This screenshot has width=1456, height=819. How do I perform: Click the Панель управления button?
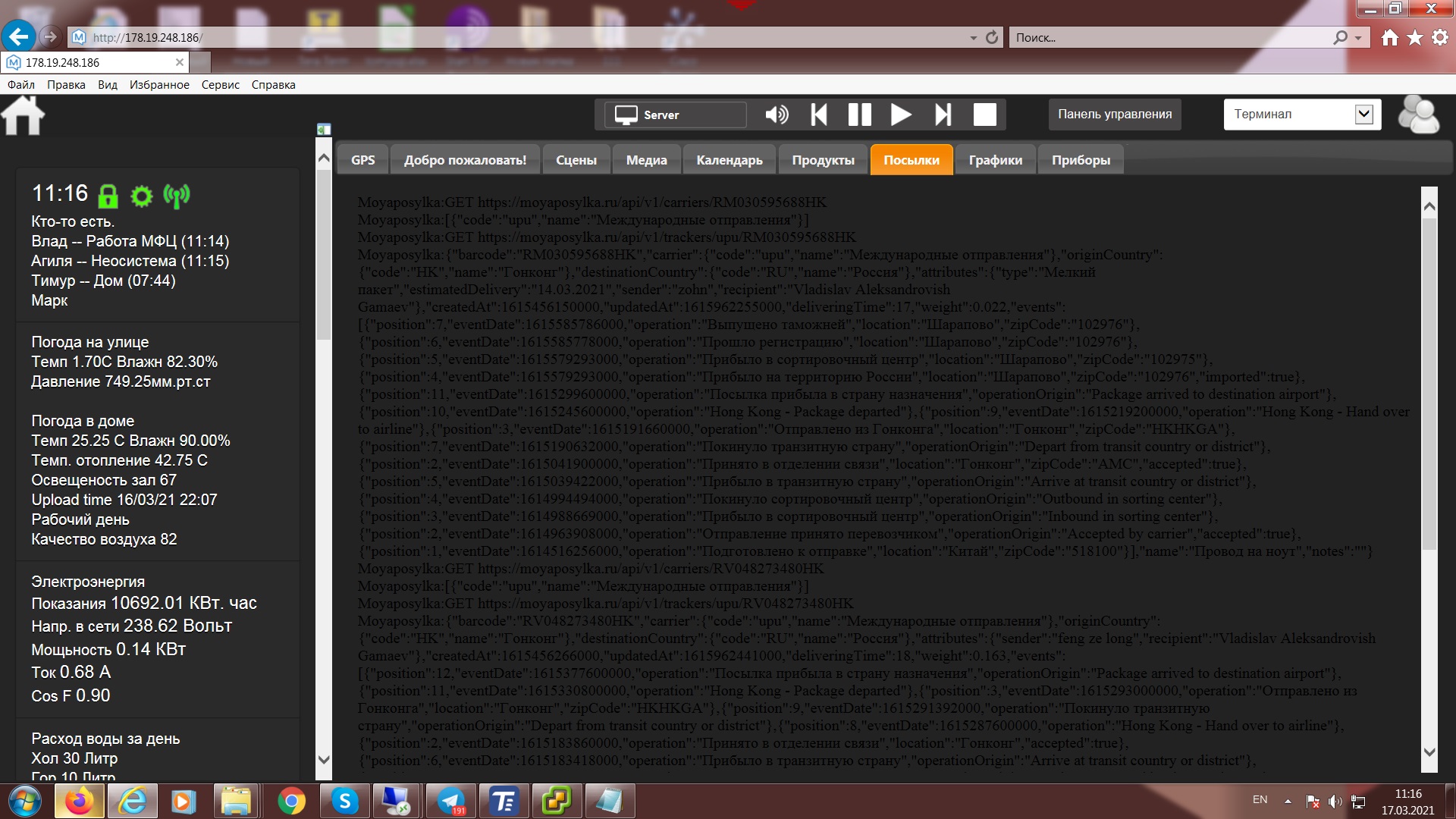tap(1114, 115)
